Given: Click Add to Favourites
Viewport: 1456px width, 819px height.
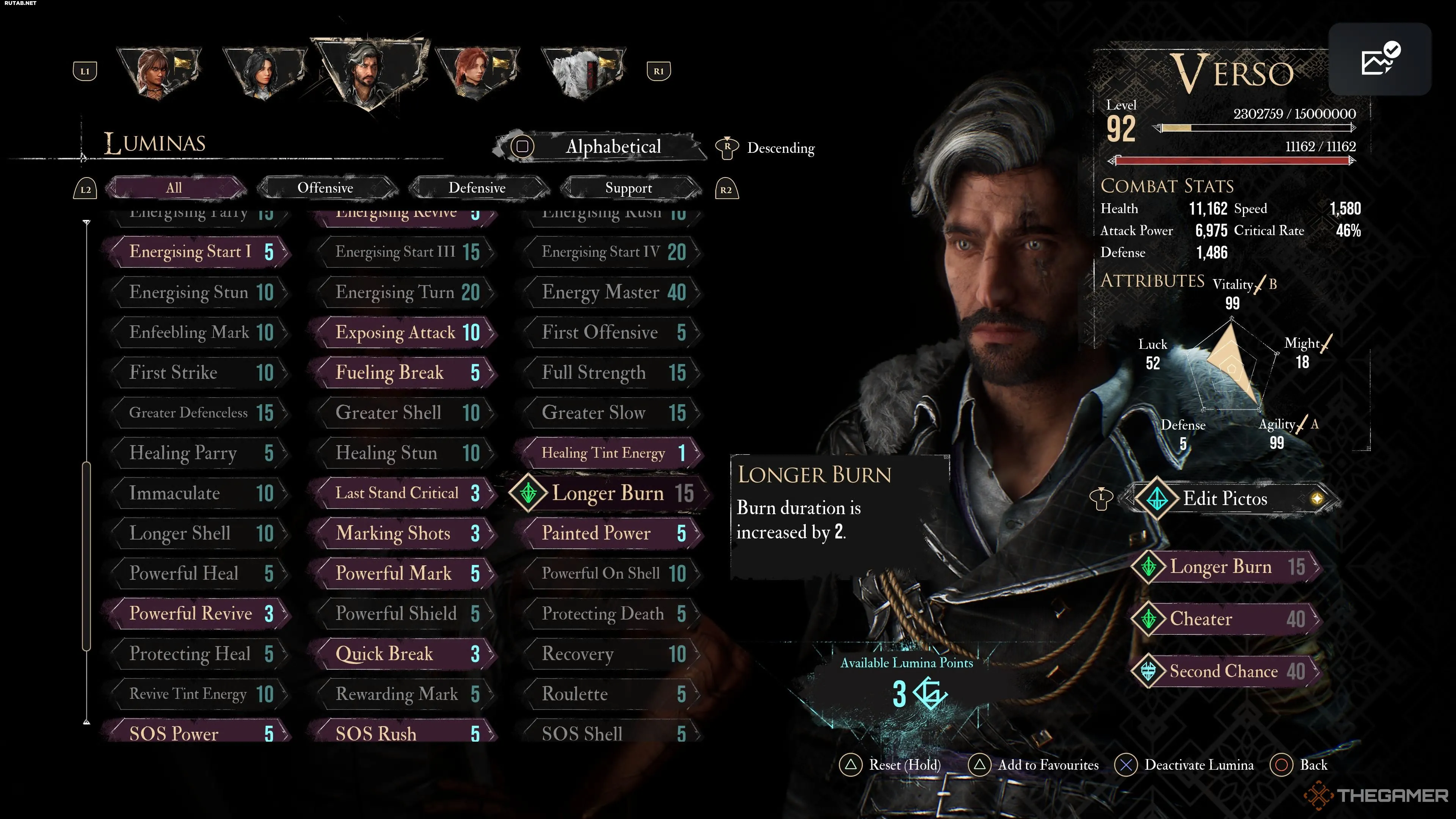Looking at the screenshot, I should pos(1033,765).
